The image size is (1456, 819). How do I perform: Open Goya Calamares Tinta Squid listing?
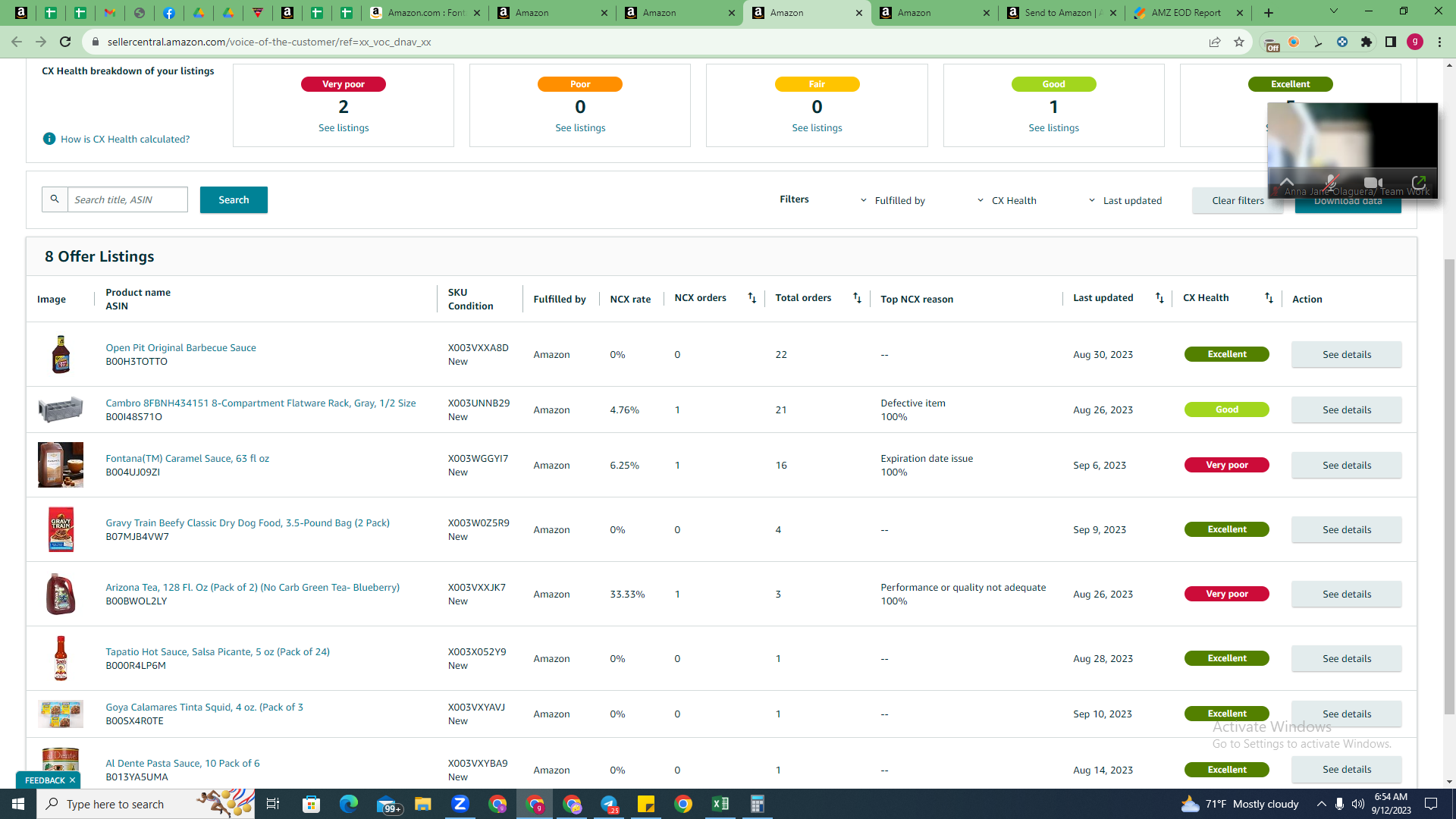point(204,708)
